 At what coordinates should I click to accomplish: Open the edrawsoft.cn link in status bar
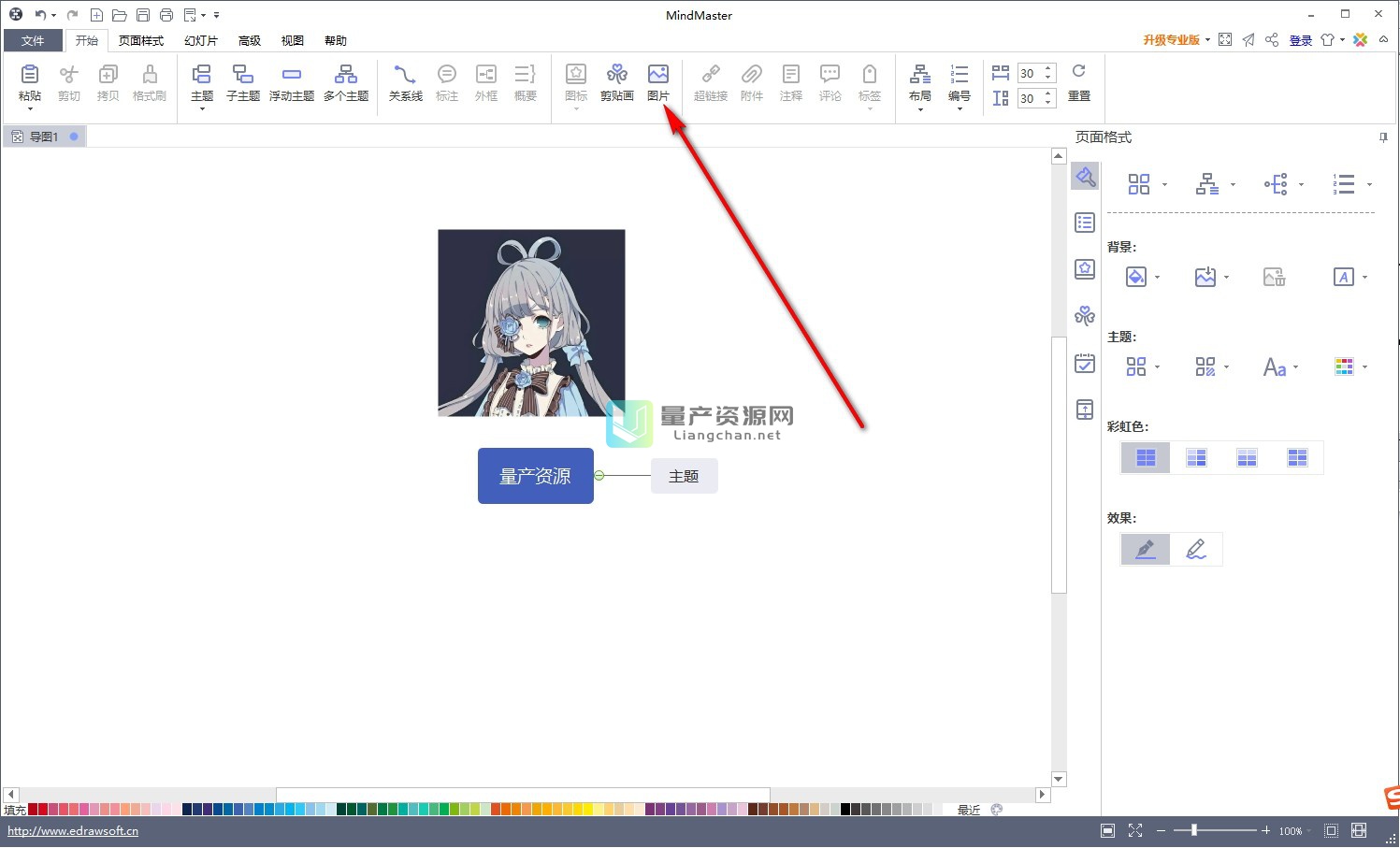[73, 830]
